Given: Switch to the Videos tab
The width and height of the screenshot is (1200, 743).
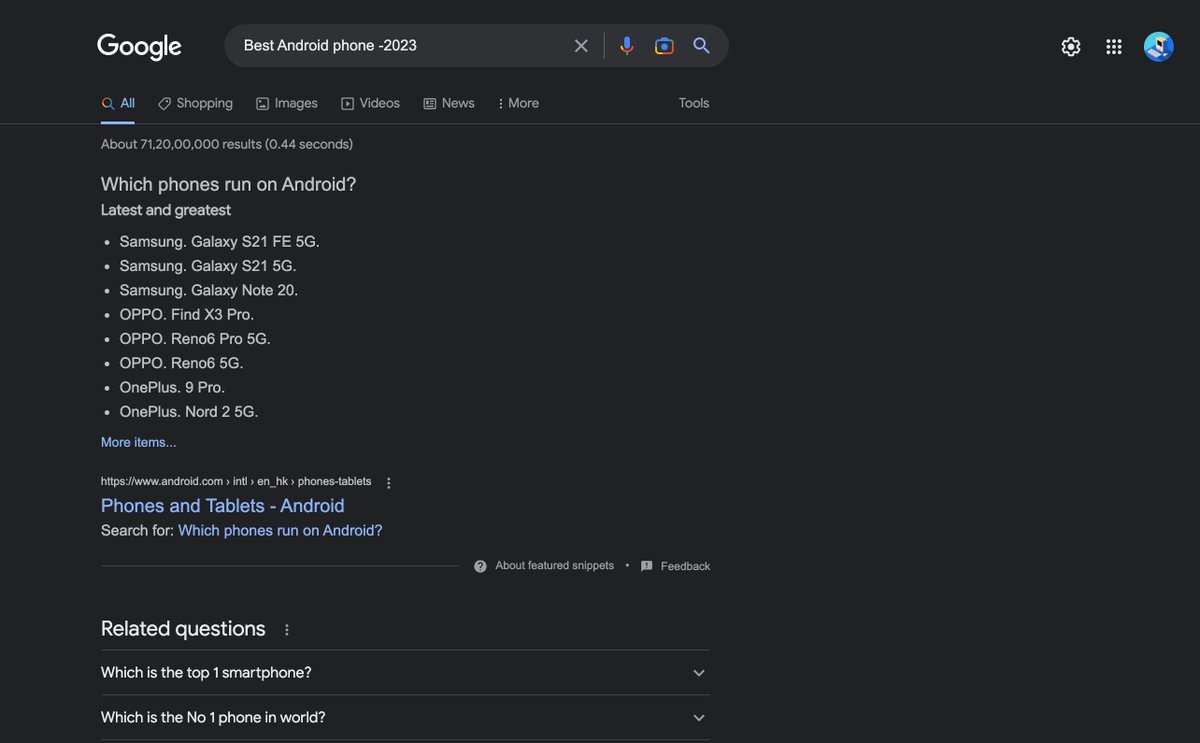Looking at the screenshot, I should click(x=370, y=103).
